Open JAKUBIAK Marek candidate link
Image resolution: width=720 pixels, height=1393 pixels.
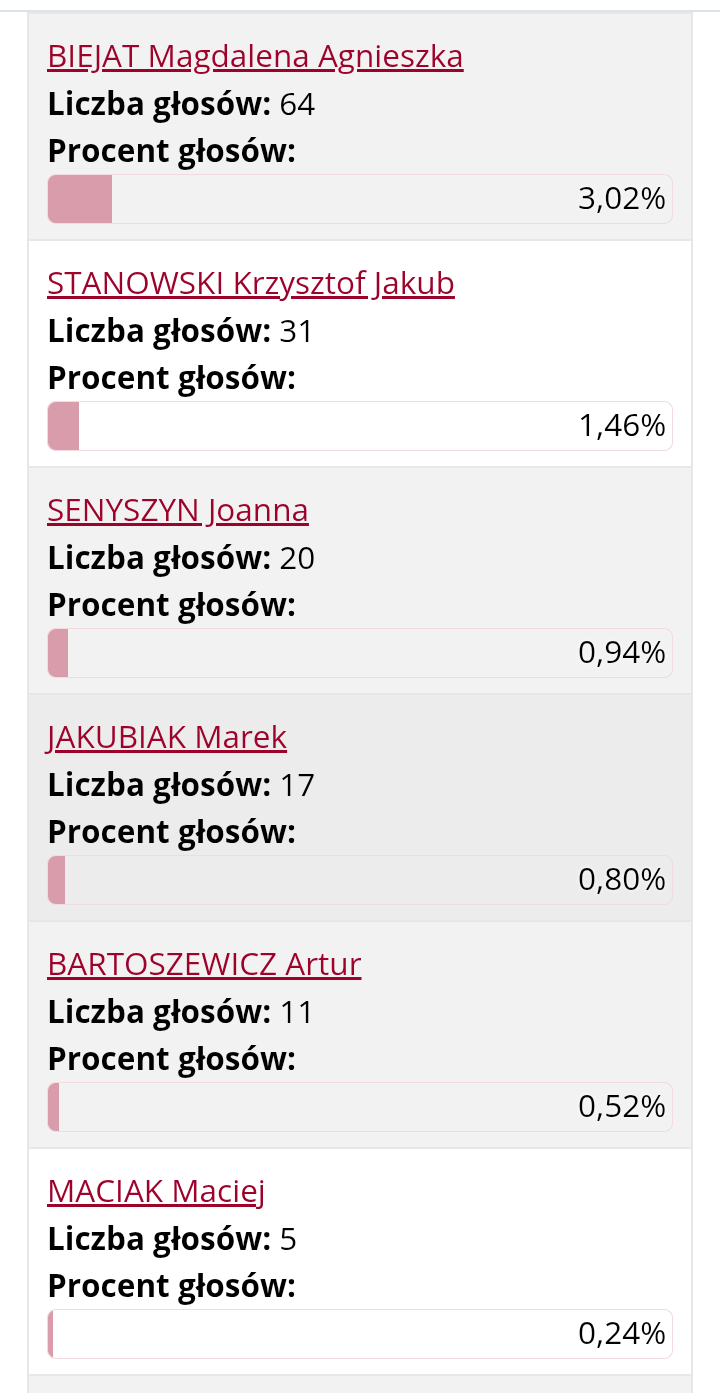167,738
